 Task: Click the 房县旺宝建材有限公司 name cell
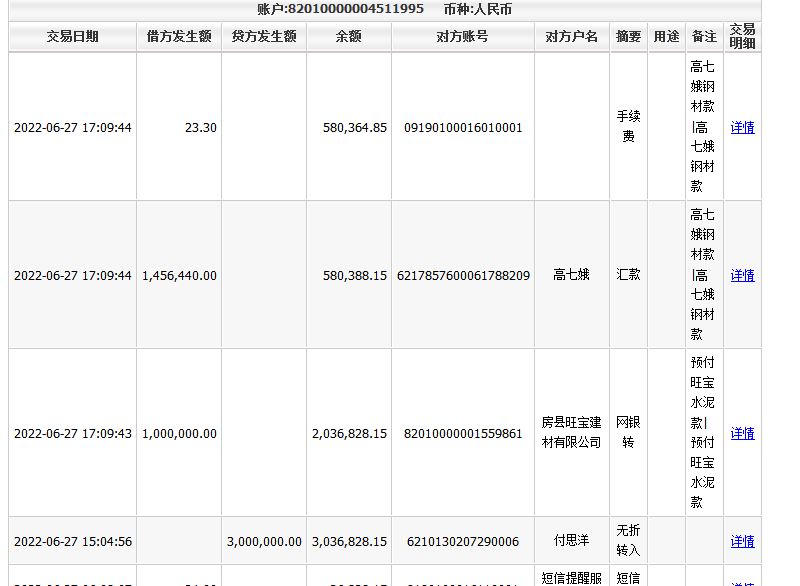click(571, 433)
